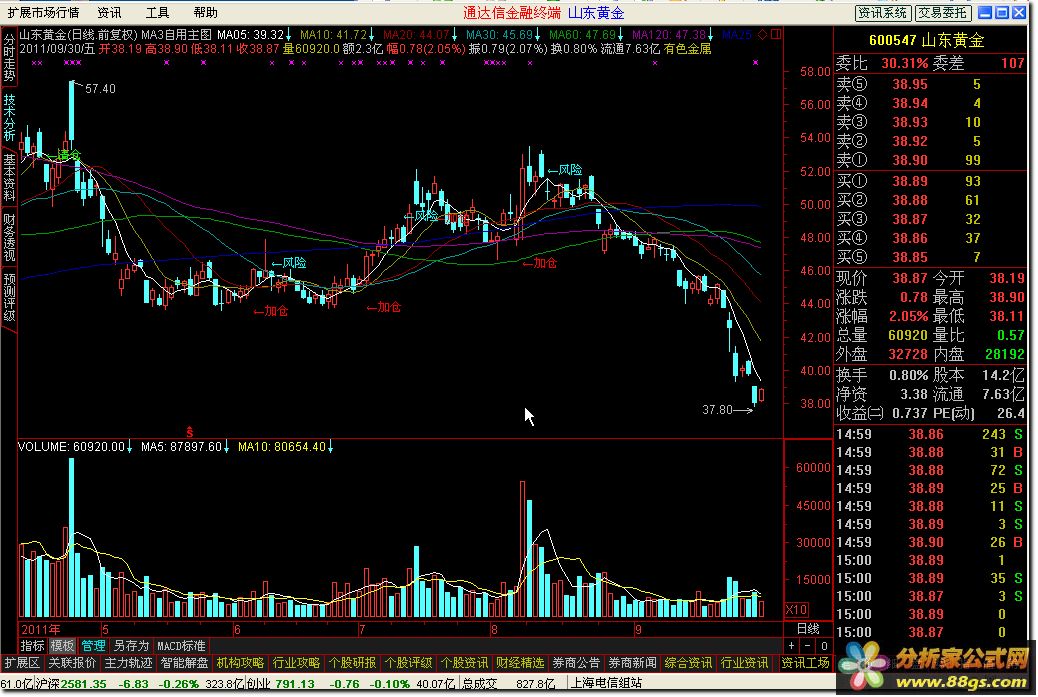Switch to 财务透视 side tab
Screen dimensions: 1038x697
pyautogui.click(x=9, y=237)
